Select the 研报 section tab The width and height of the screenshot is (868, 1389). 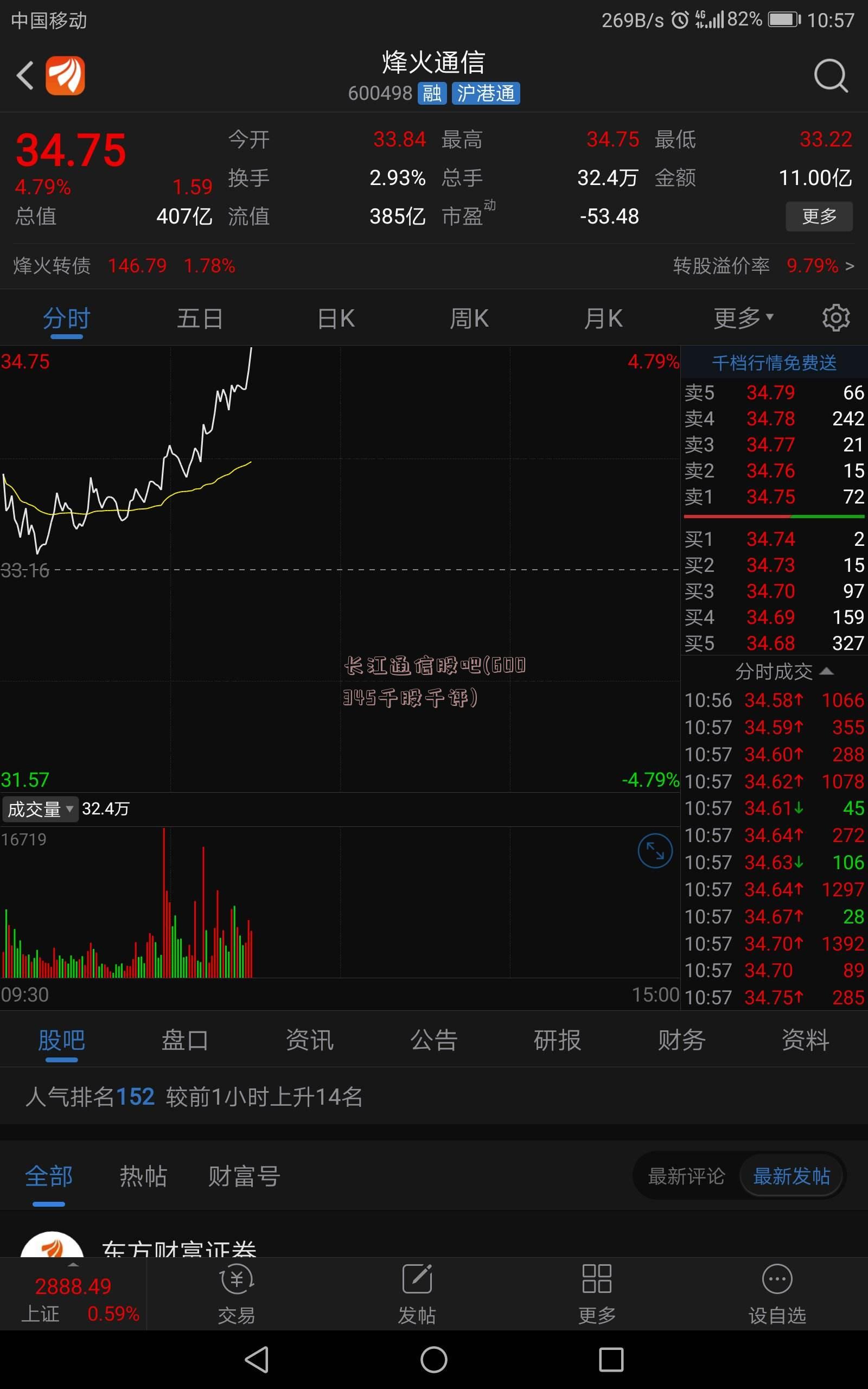[x=558, y=1040]
